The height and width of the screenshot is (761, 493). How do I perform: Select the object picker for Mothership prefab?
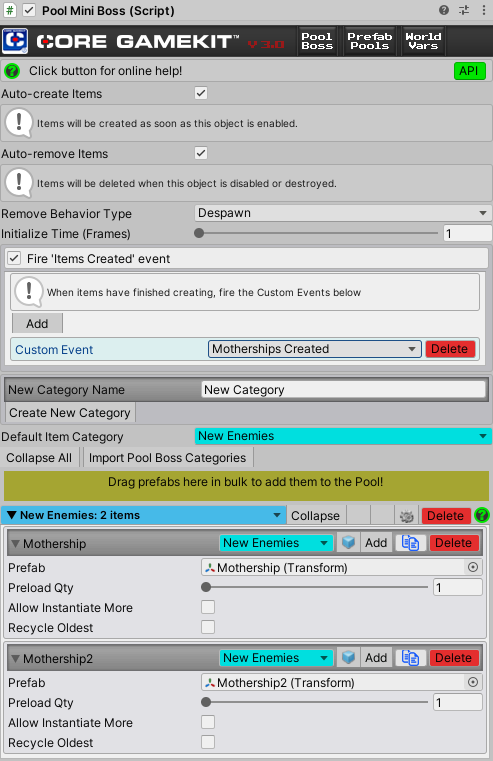pyautogui.click(x=473, y=567)
